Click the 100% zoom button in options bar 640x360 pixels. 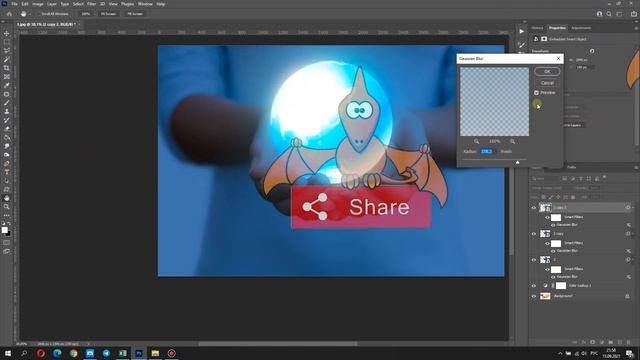[x=85, y=14]
